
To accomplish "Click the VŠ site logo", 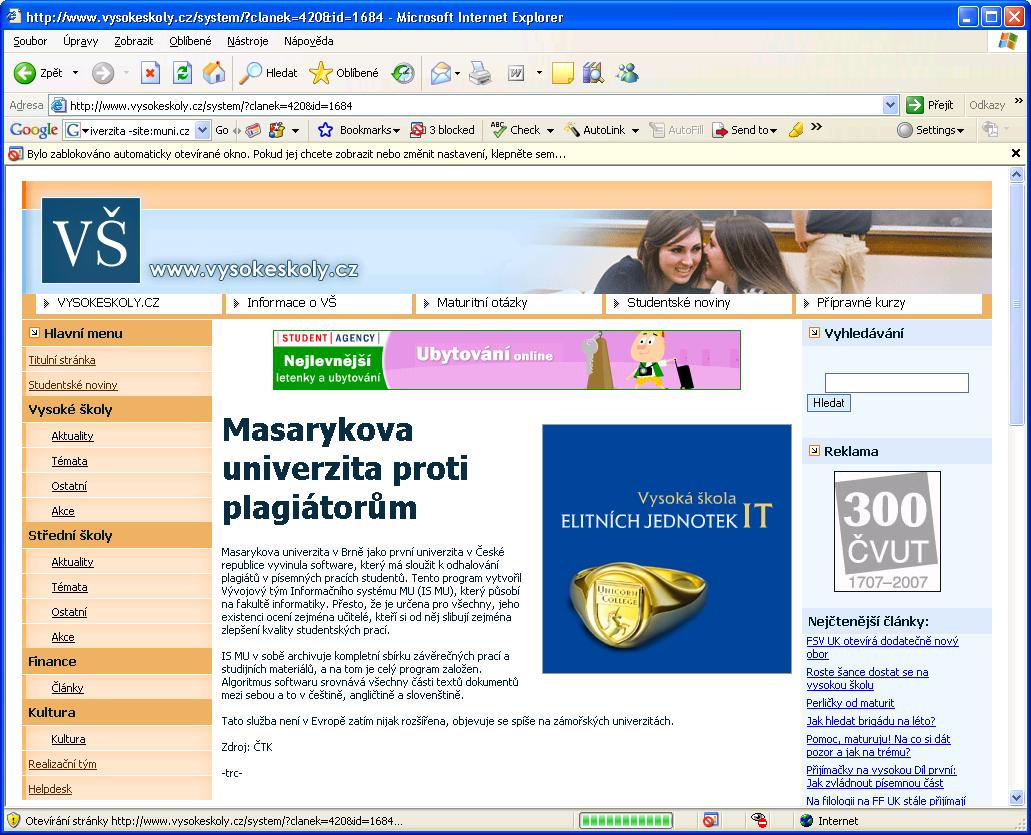I will 91,240.
